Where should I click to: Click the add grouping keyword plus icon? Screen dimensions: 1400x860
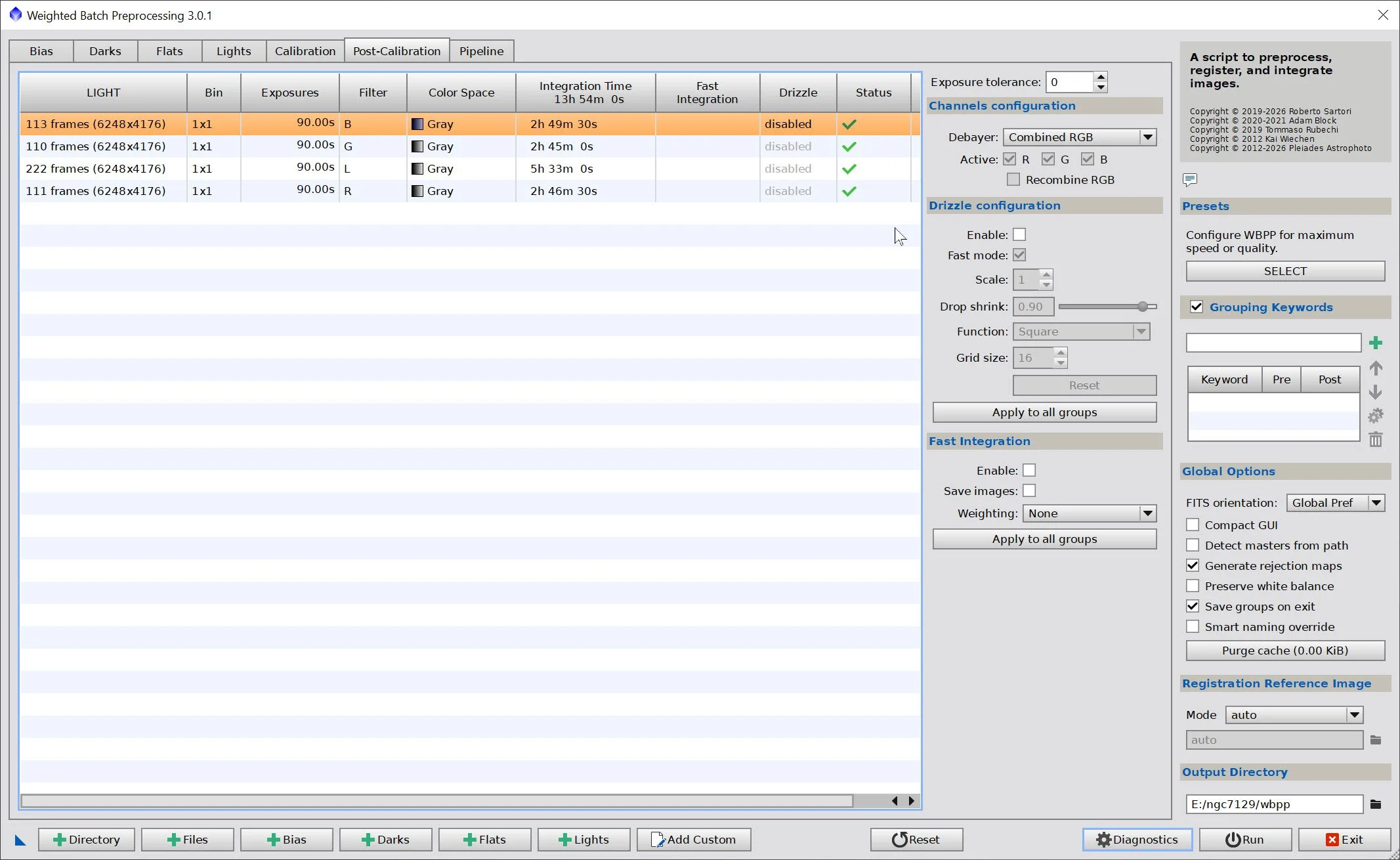[x=1376, y=343]
